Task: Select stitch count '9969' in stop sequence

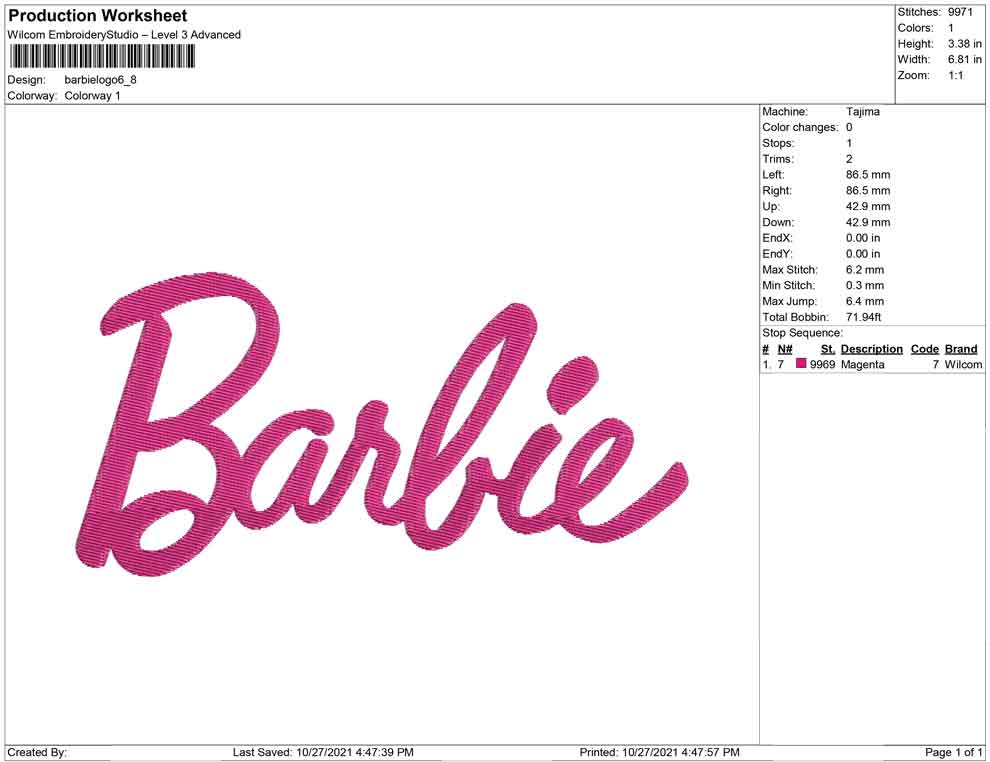Action: tap(822, 364)
